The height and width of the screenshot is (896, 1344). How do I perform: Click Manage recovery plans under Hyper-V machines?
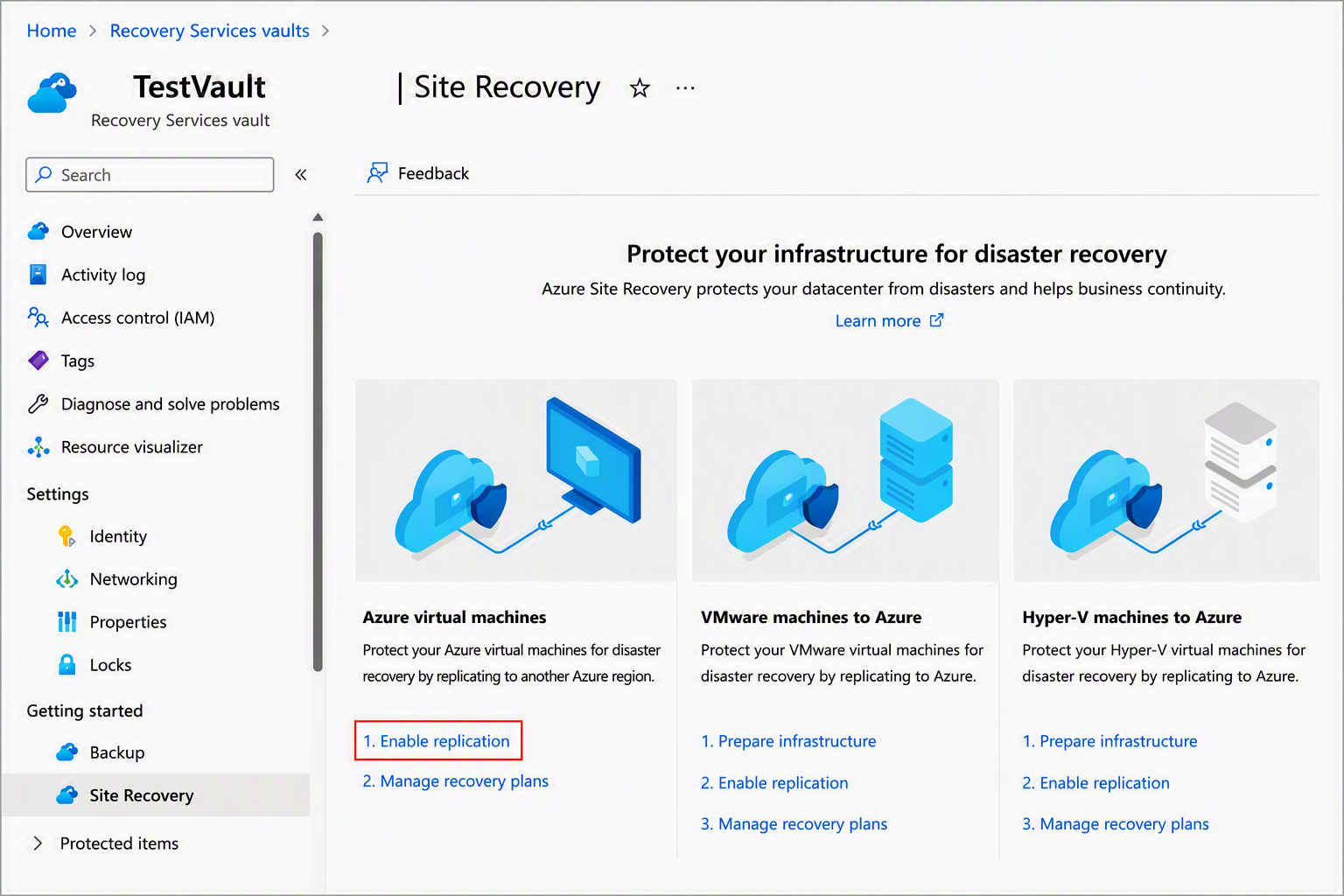pos(1116,824)
